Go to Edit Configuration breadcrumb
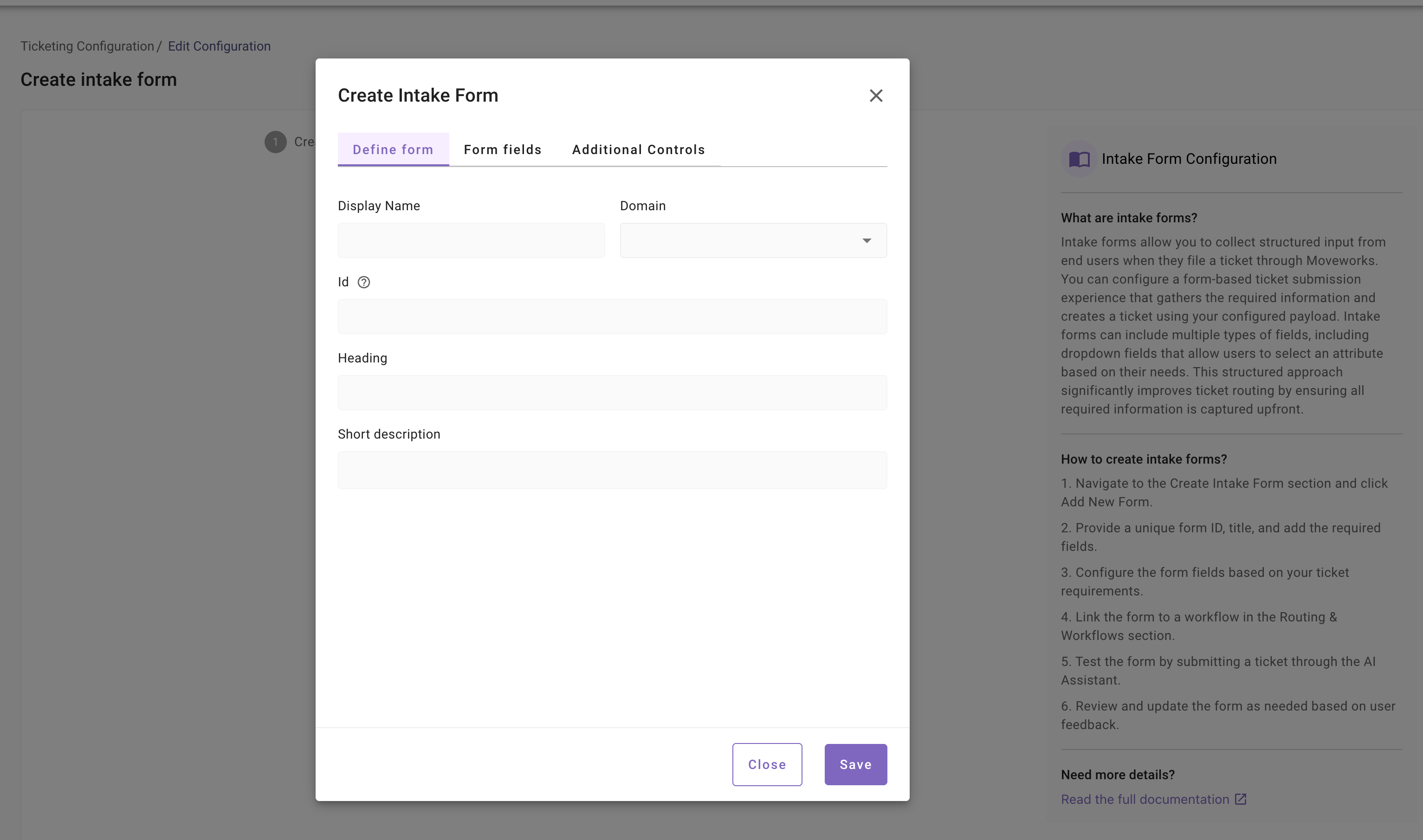The image size is (1423, 840). point(219,46)
